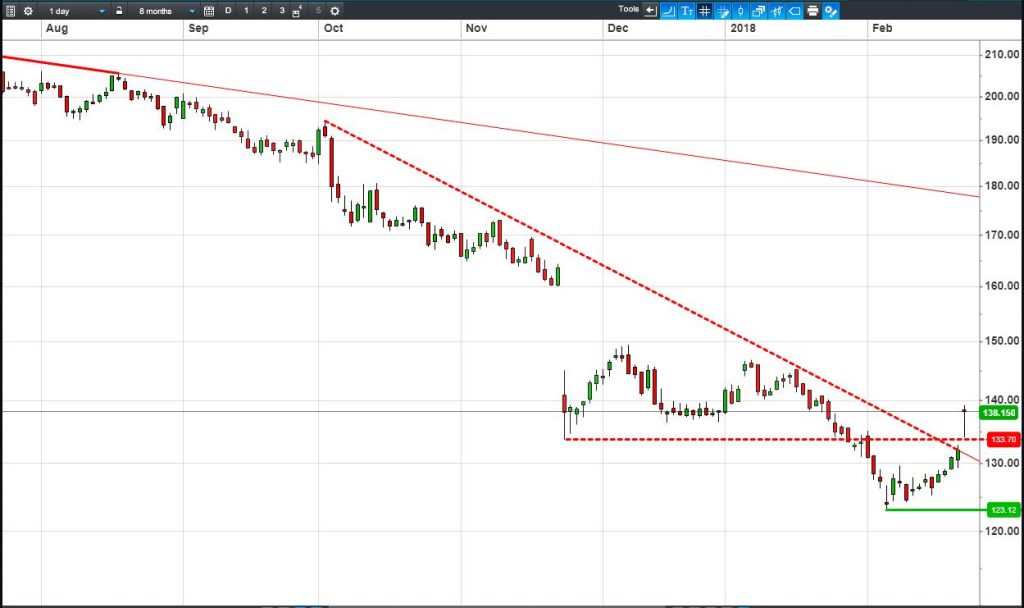
Task: Select the text annotation 'Tt' tool
Action: click(686, 10)
